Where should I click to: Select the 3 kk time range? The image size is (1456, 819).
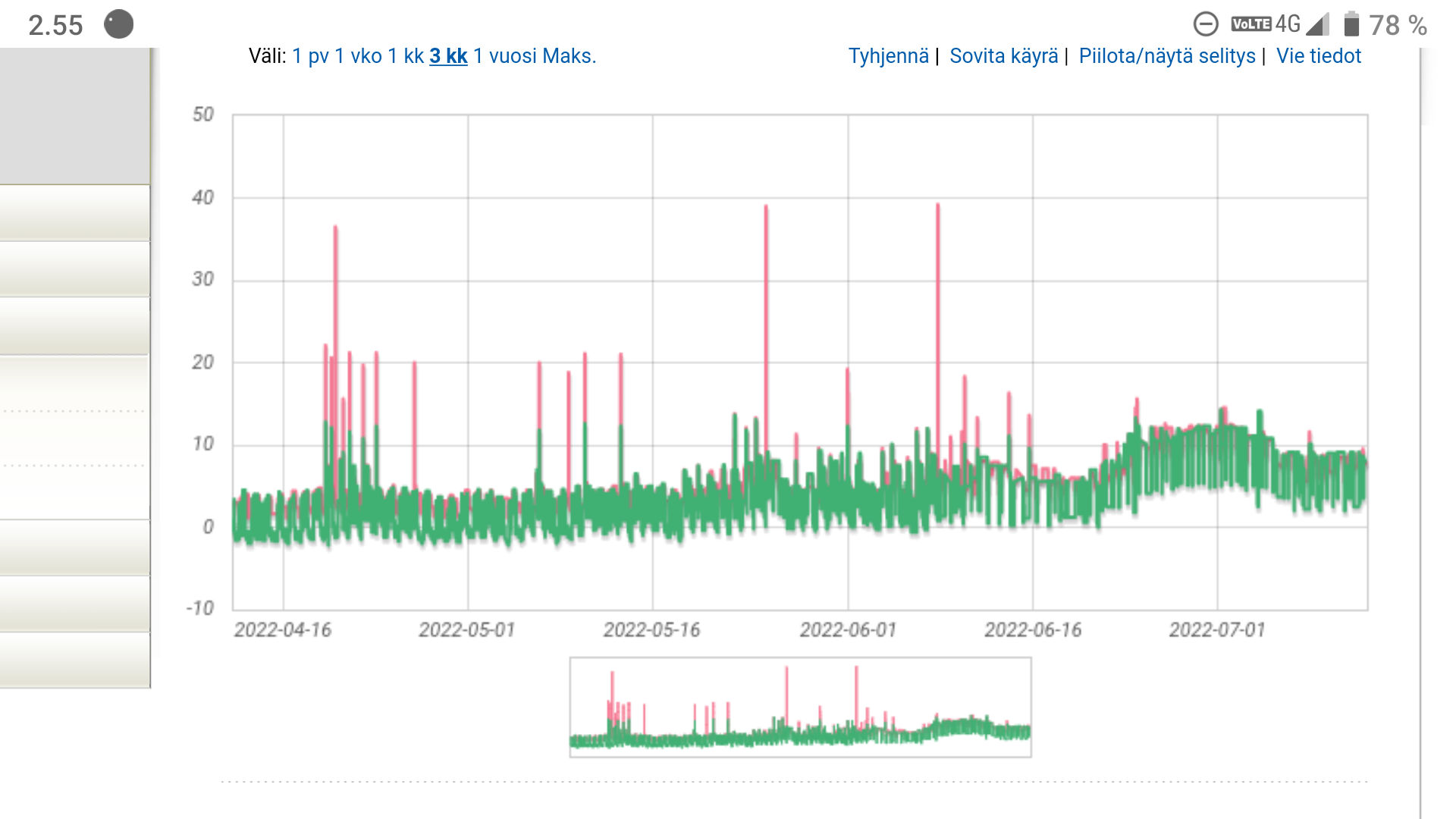tap(448, 56)
